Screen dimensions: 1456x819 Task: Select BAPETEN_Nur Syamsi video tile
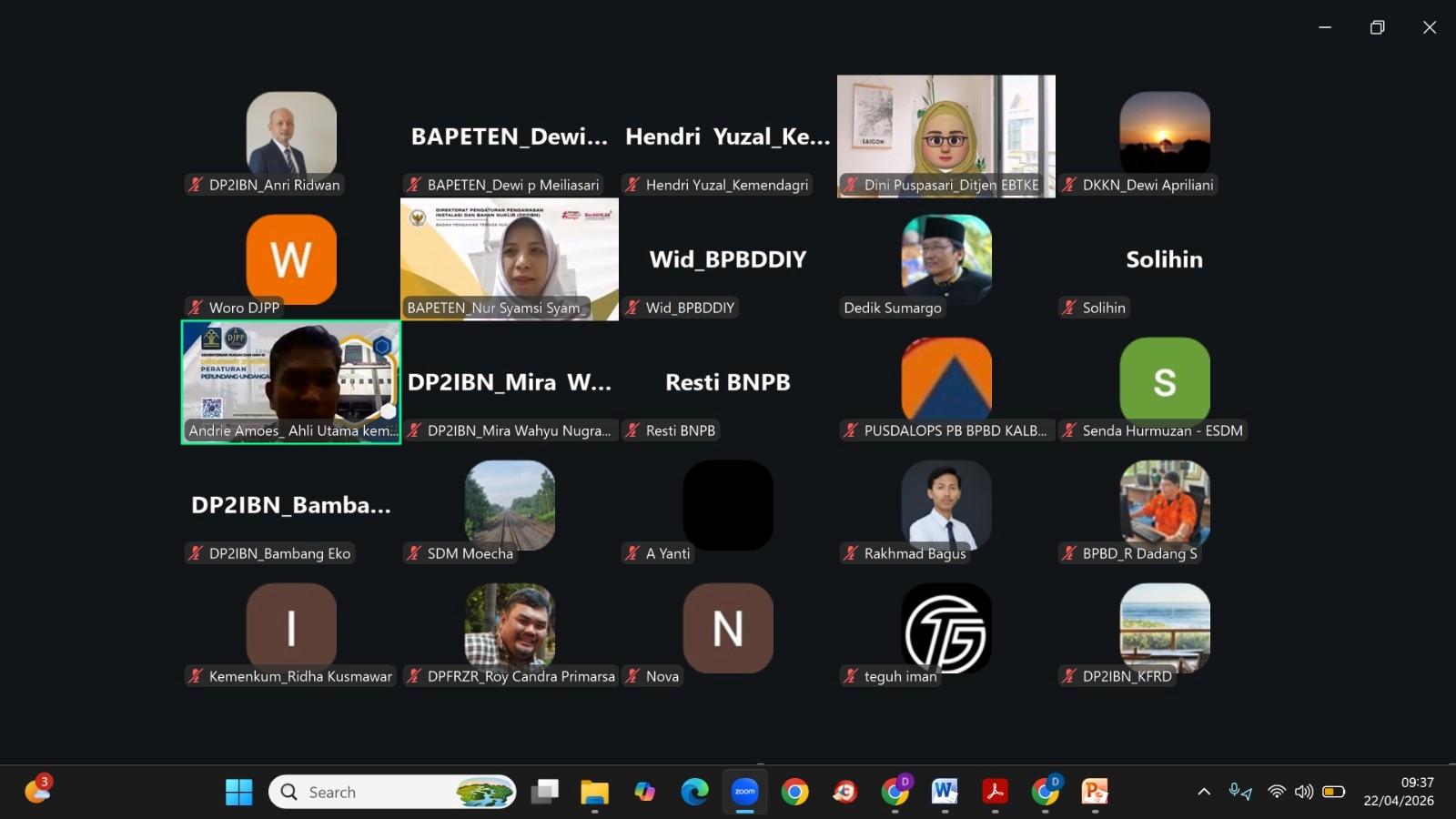tap(510, 259)
